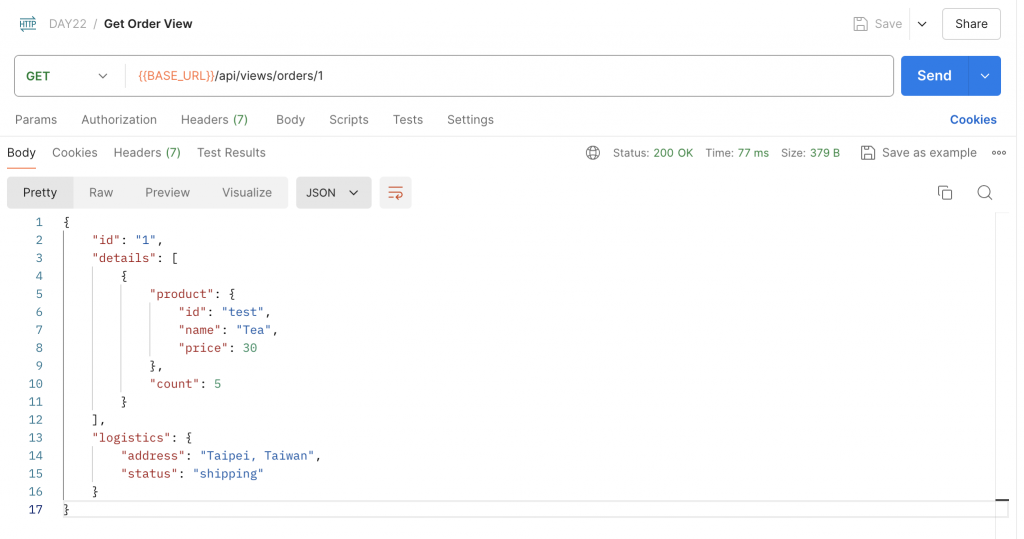The image size is (1024, 539).
Task: Open the Cookies link
Action: tap(973, 120)
